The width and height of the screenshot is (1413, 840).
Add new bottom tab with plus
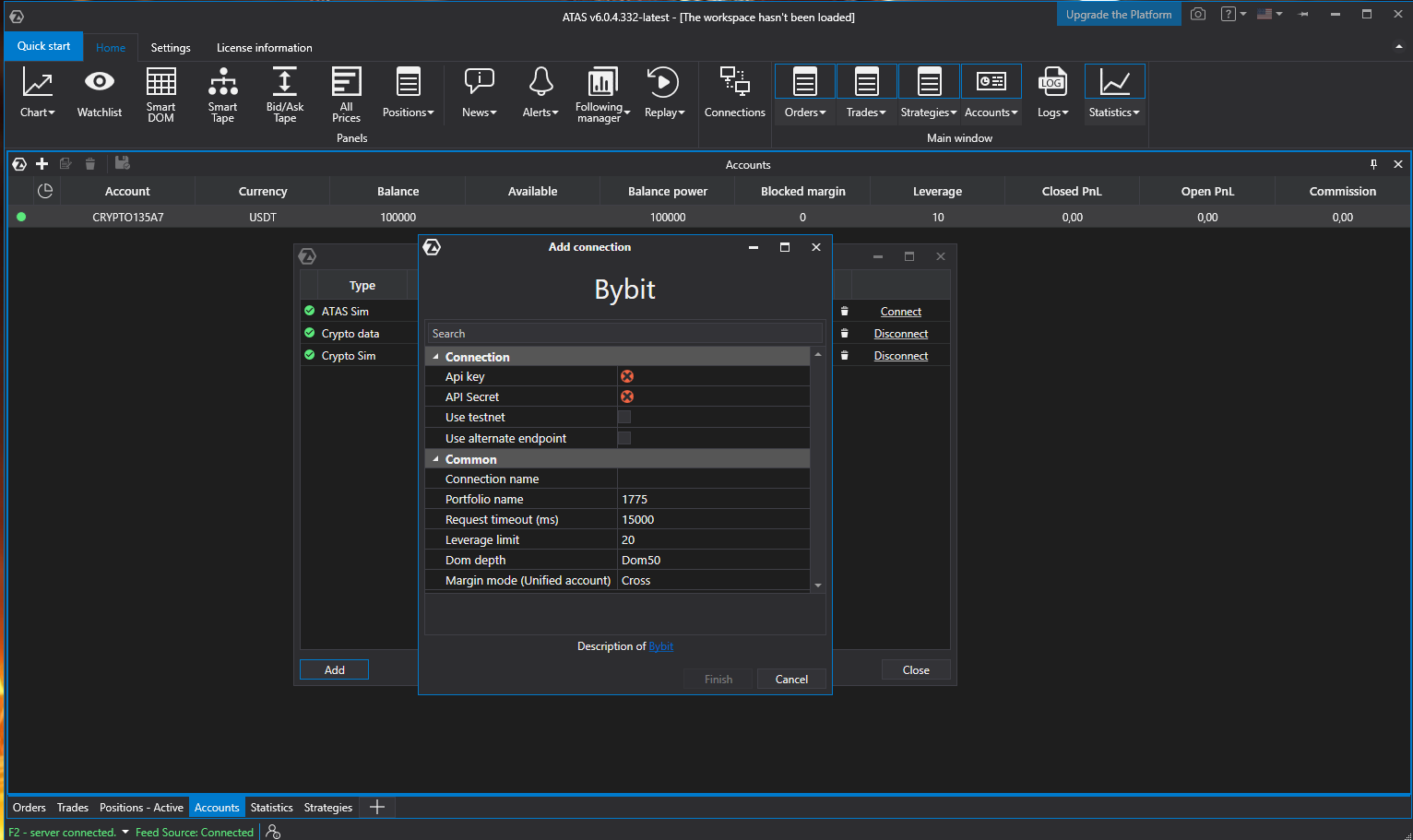tap(376, 807)
